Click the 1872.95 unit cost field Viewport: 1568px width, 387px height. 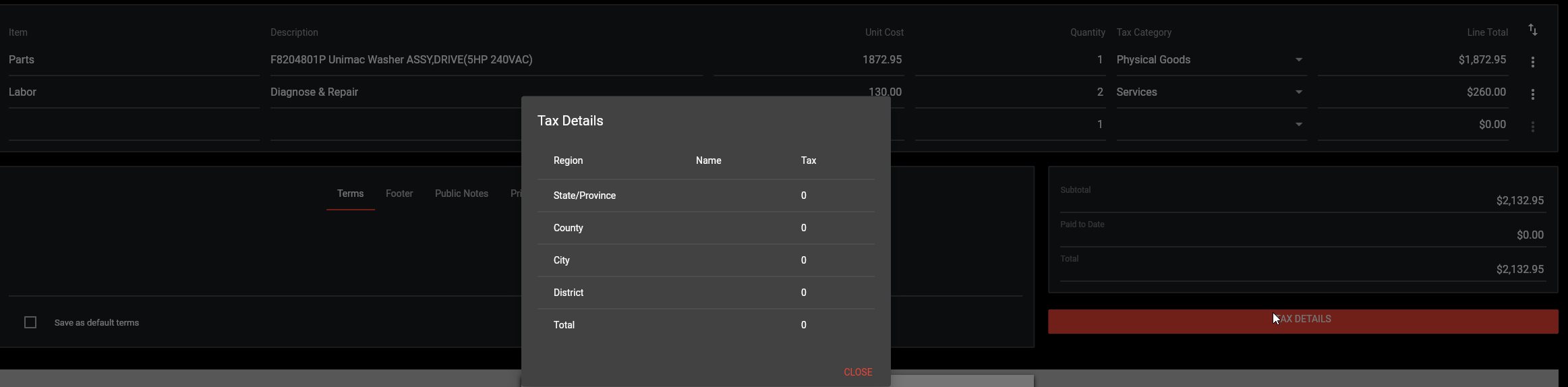click(x=808, y=60)
